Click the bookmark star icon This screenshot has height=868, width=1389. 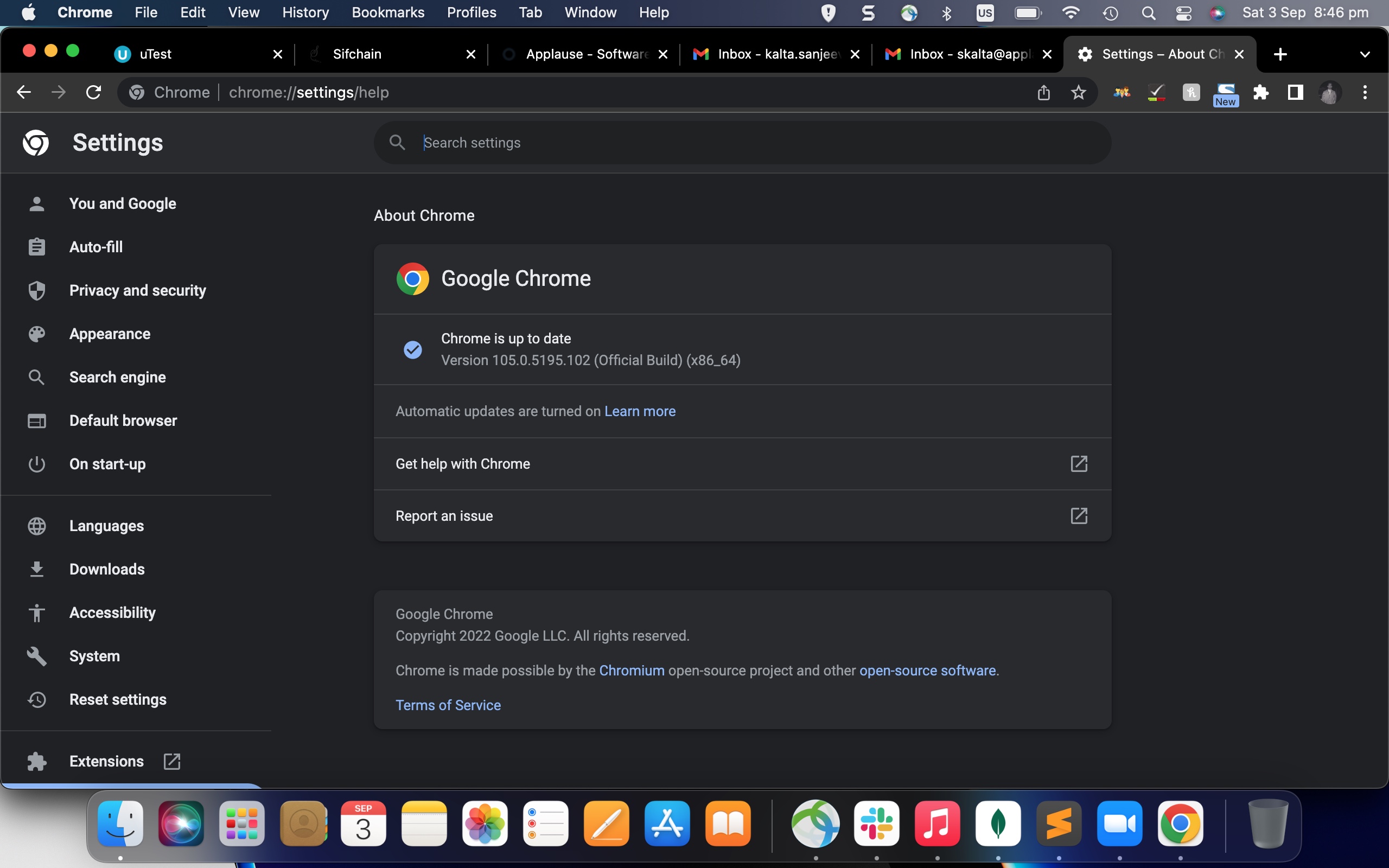[x=1078, y=92]
